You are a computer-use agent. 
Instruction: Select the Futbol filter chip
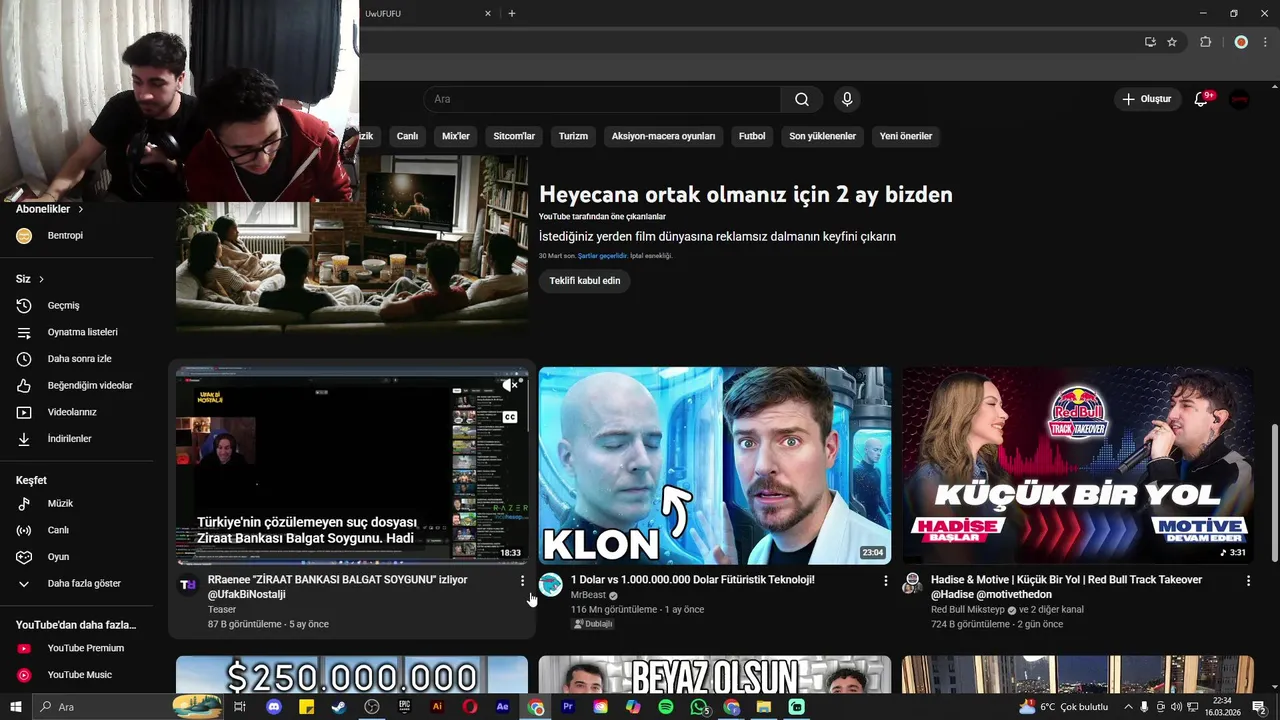pyautogui.click(x=752, y=136)
